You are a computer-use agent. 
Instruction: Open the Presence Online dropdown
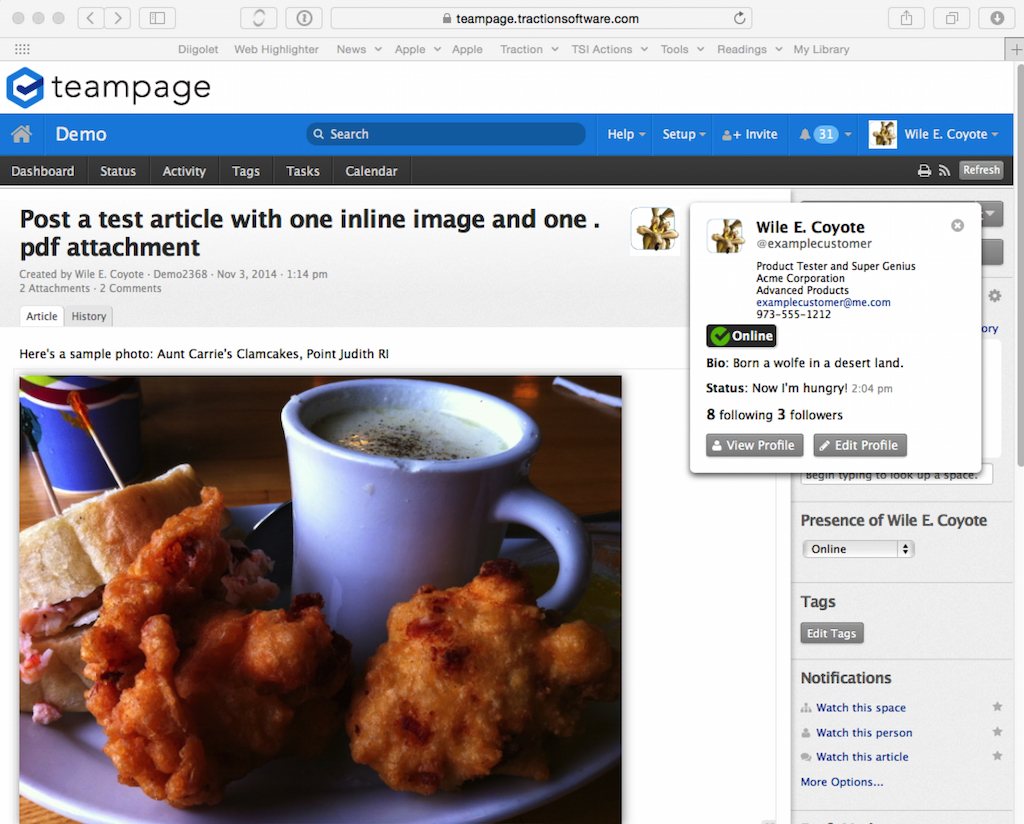858,549
